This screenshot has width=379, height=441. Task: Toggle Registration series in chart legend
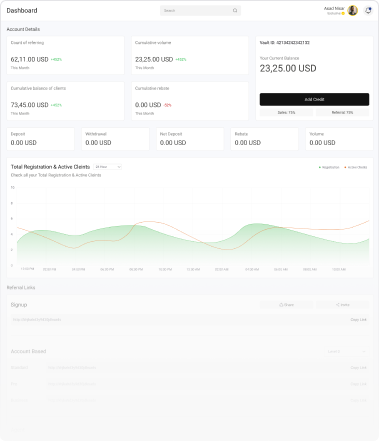coord(329,167)
